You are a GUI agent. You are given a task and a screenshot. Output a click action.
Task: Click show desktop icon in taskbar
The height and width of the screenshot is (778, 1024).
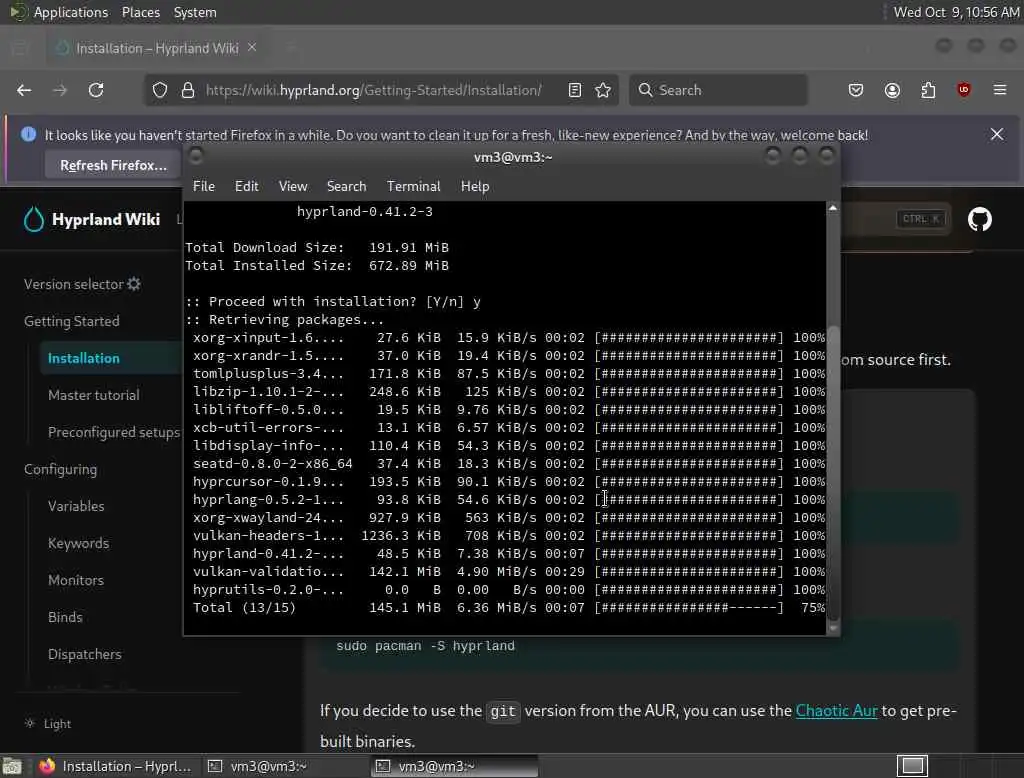point(12,766)
